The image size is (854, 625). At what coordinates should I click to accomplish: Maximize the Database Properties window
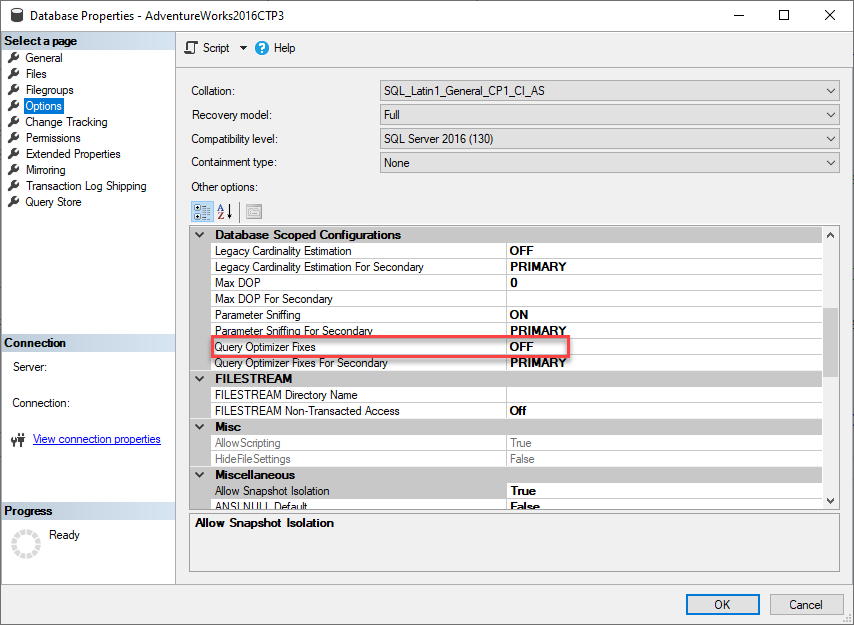click(784, 15)
